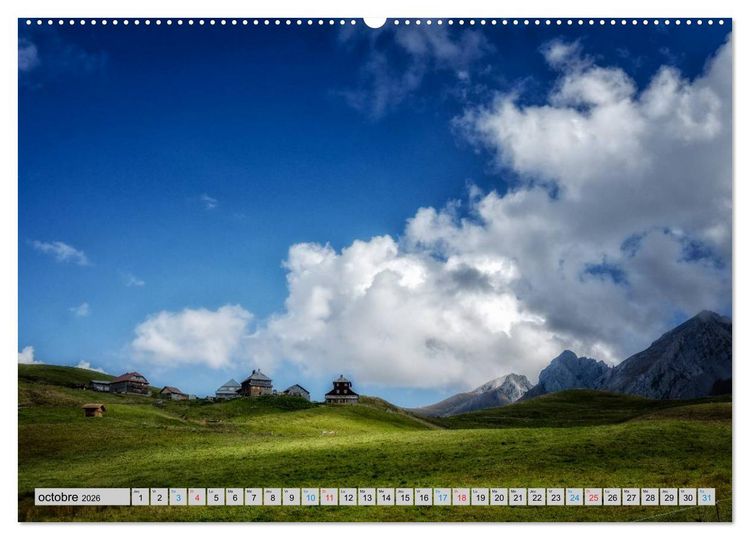Select day 19 in the calendar strip

click(481, 497)
